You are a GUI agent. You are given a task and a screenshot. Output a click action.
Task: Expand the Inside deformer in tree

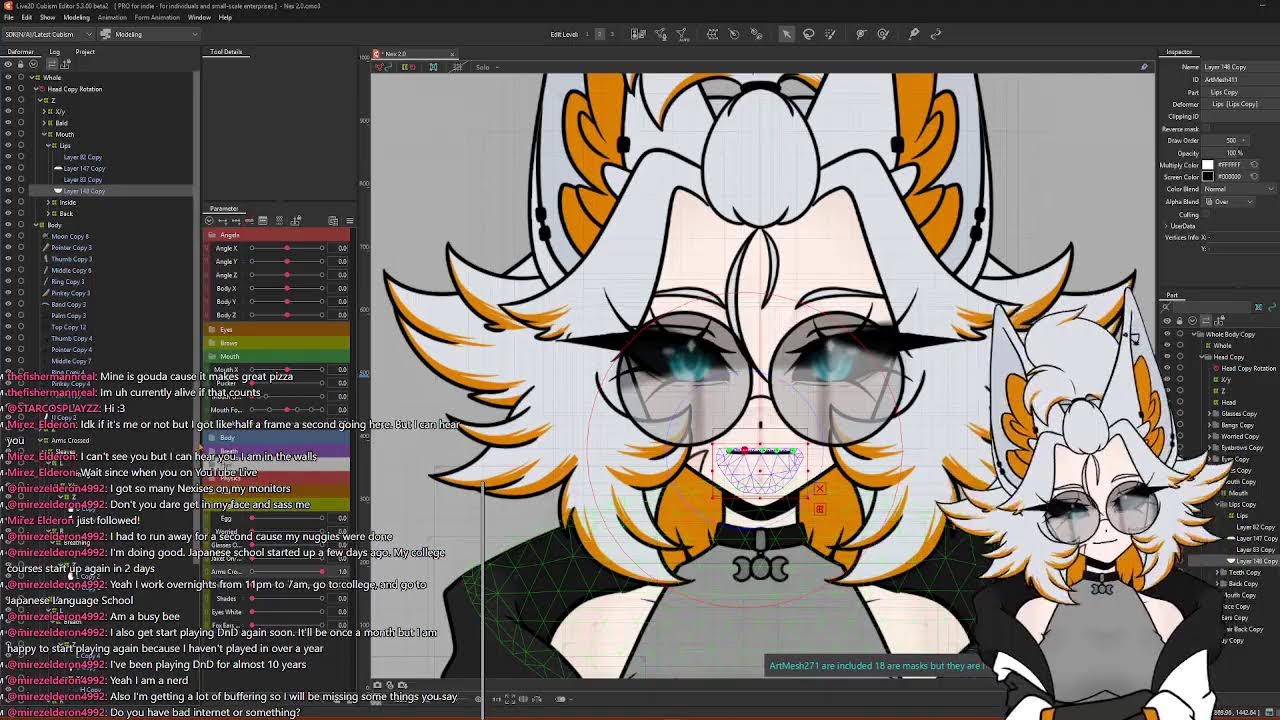(x=50, y=202)
